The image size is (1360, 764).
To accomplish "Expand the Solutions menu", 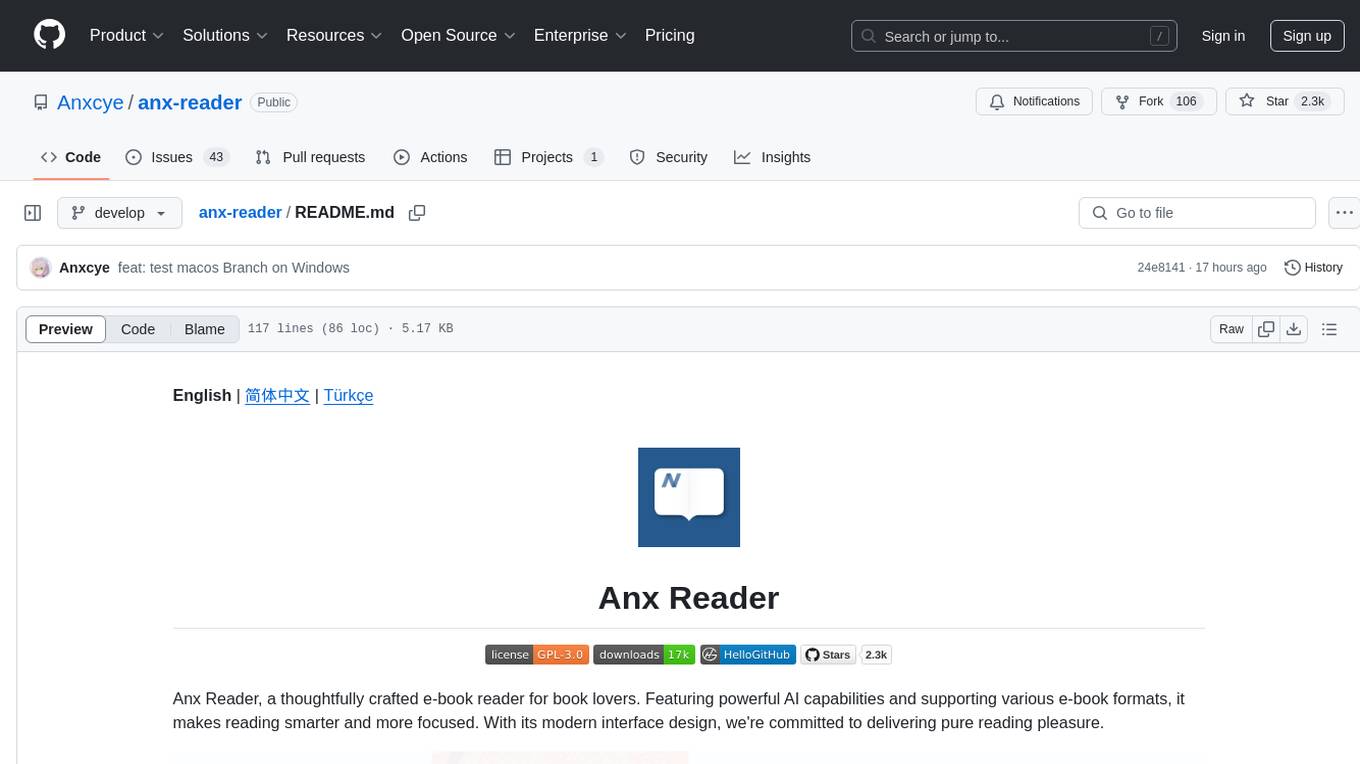I will pyautogui.click(x=225, y=35).
